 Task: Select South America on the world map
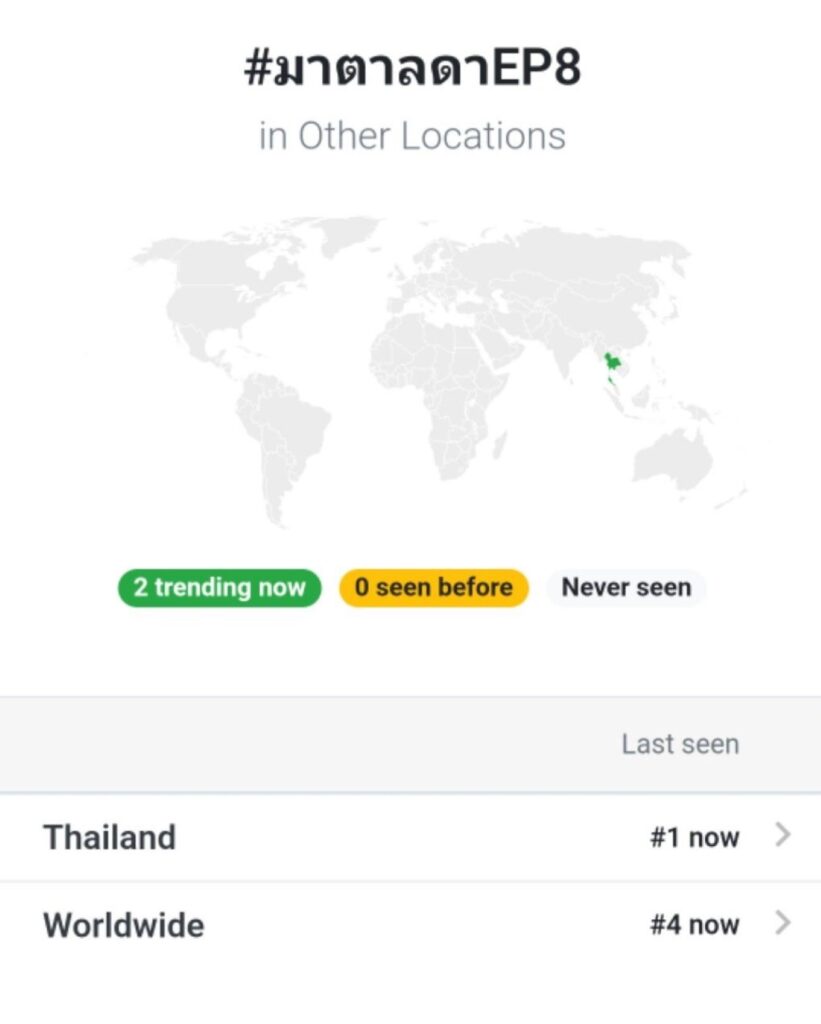click(x=285, y=430)
